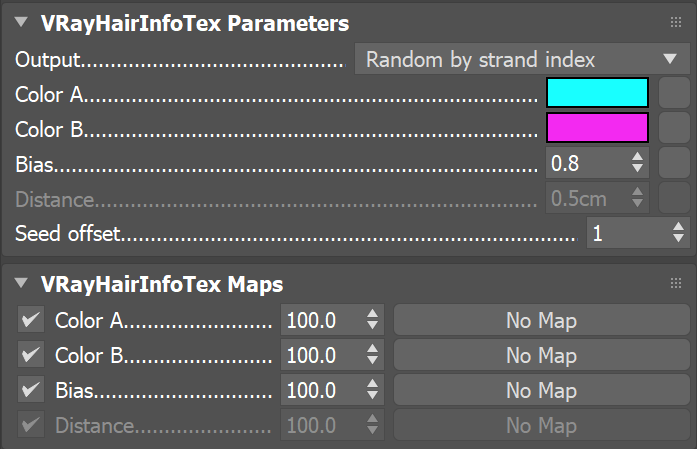The image size is (697, 449).
Task: Open the cyan Color A swatch
Action: pyautogui.click(x=597, y=93)
